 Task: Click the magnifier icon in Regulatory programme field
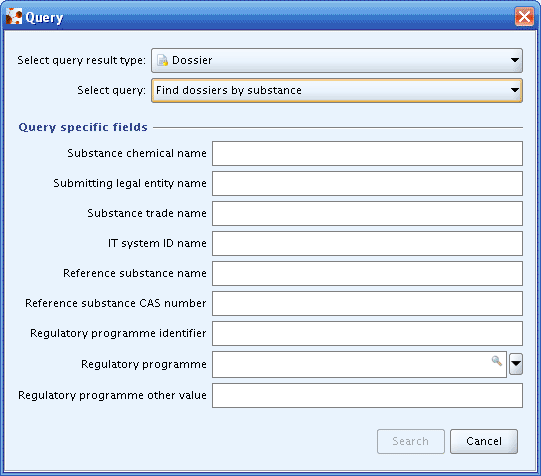coord(496,361)
